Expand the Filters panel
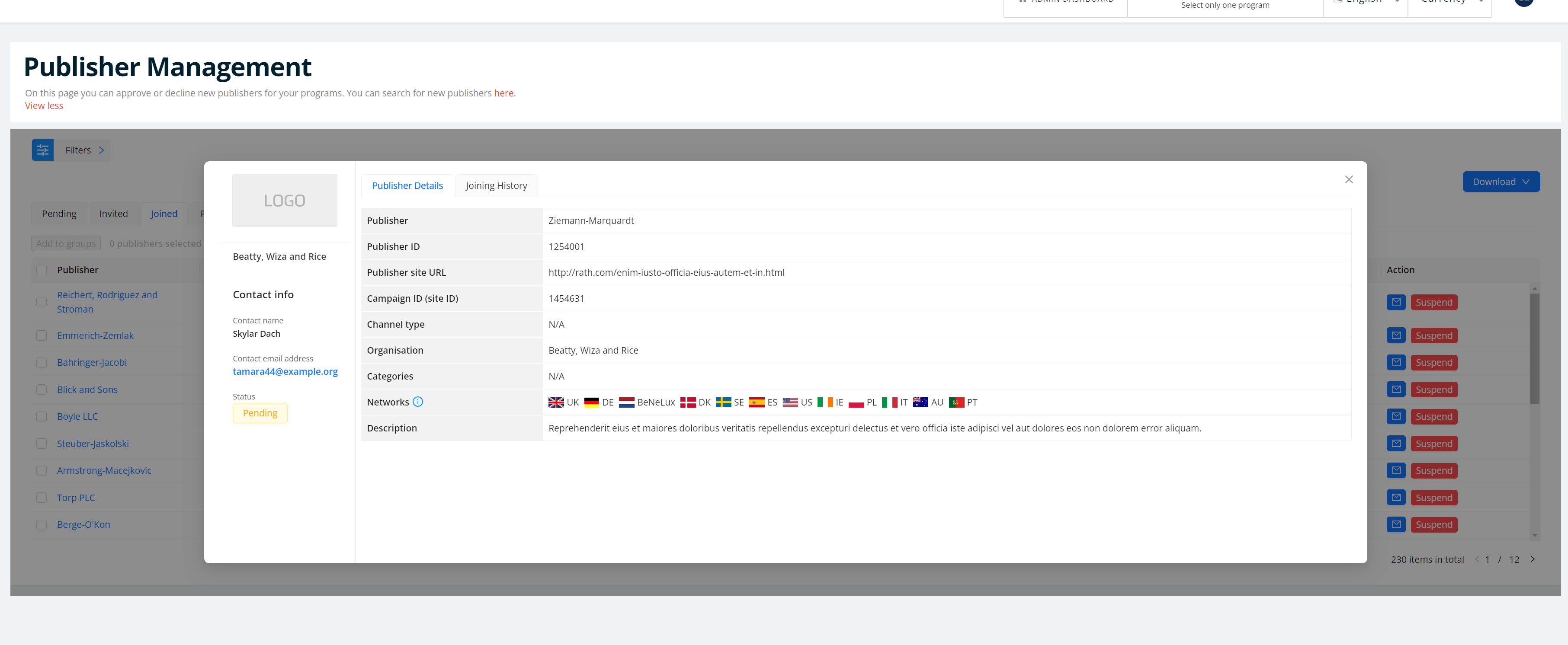 click(84, 150)
